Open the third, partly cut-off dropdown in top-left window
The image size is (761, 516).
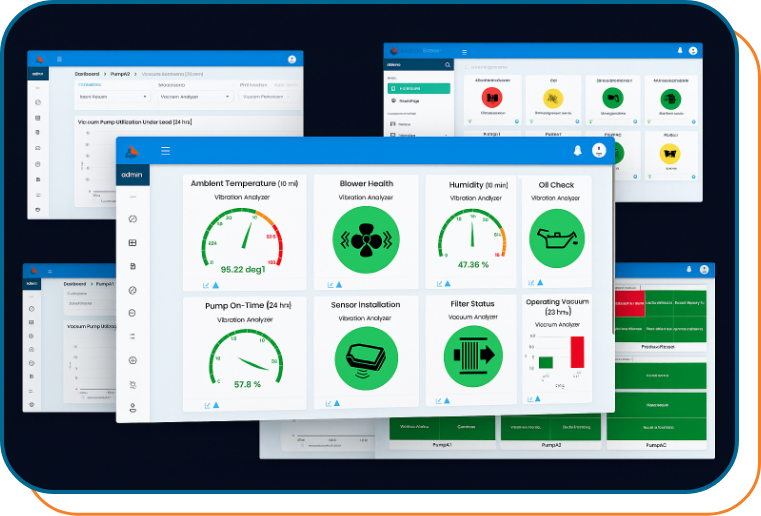click(270, 97)
